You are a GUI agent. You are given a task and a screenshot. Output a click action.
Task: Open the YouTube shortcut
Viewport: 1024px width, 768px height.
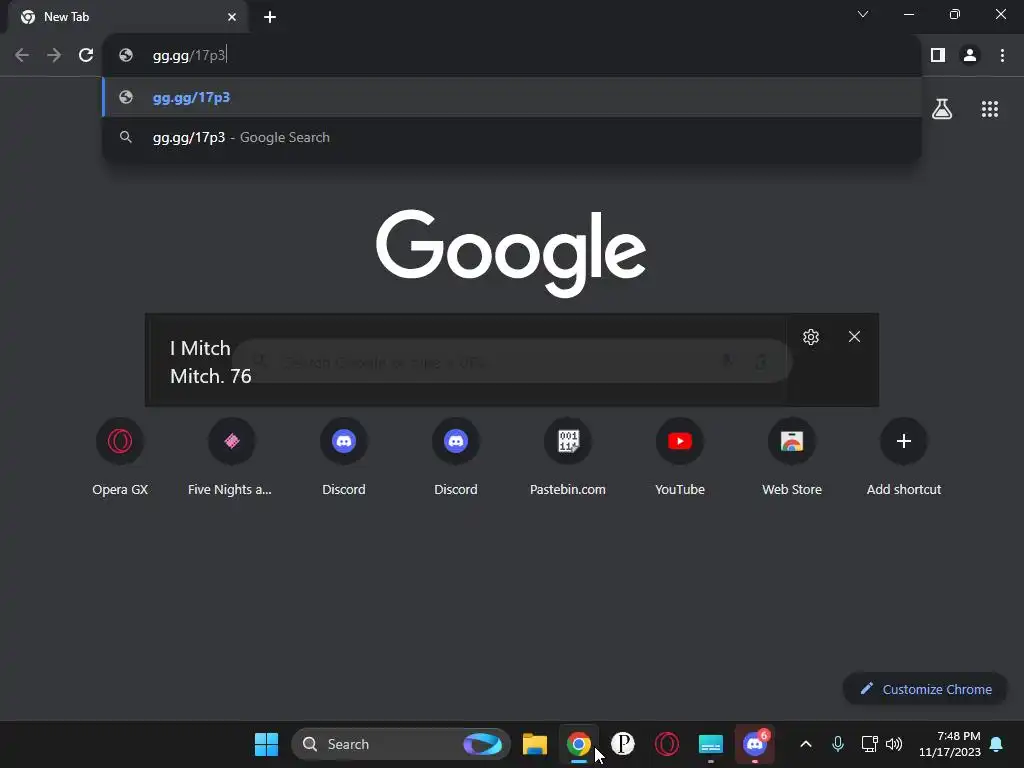point(680,457)
